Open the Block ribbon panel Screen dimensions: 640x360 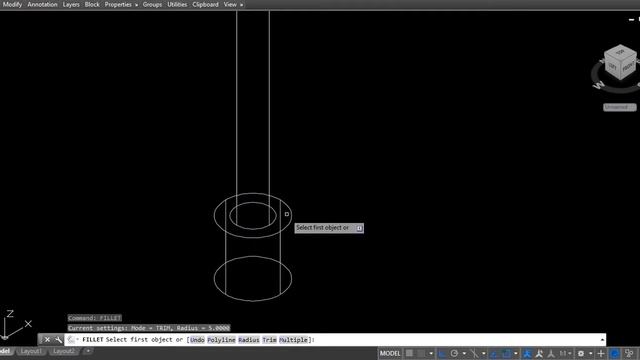[x=92, y=4]
